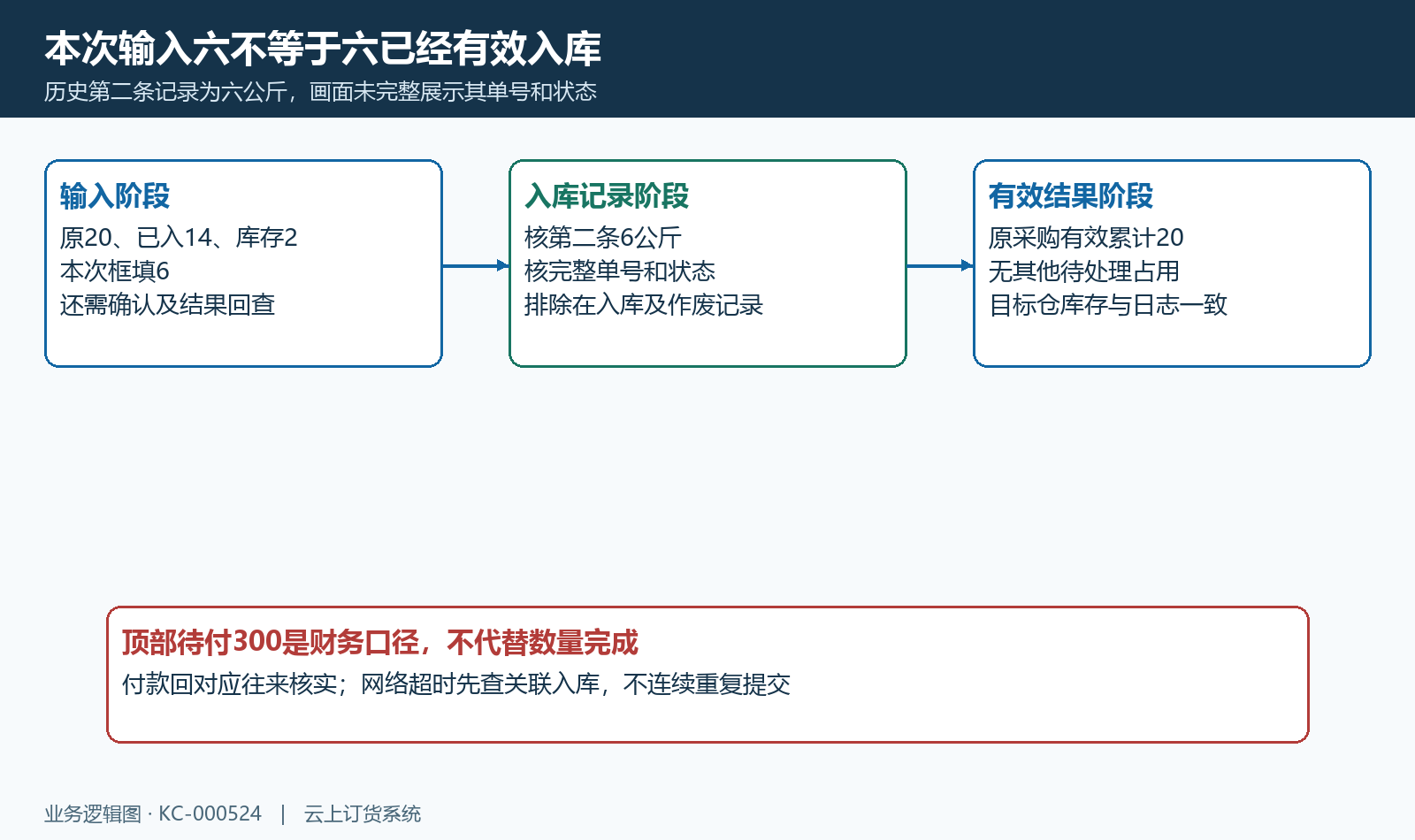Screen dimensions: 1415x840
Task: Select the subtitle 历史第二条记录为六公斤
Action: (x=165, y=92)
